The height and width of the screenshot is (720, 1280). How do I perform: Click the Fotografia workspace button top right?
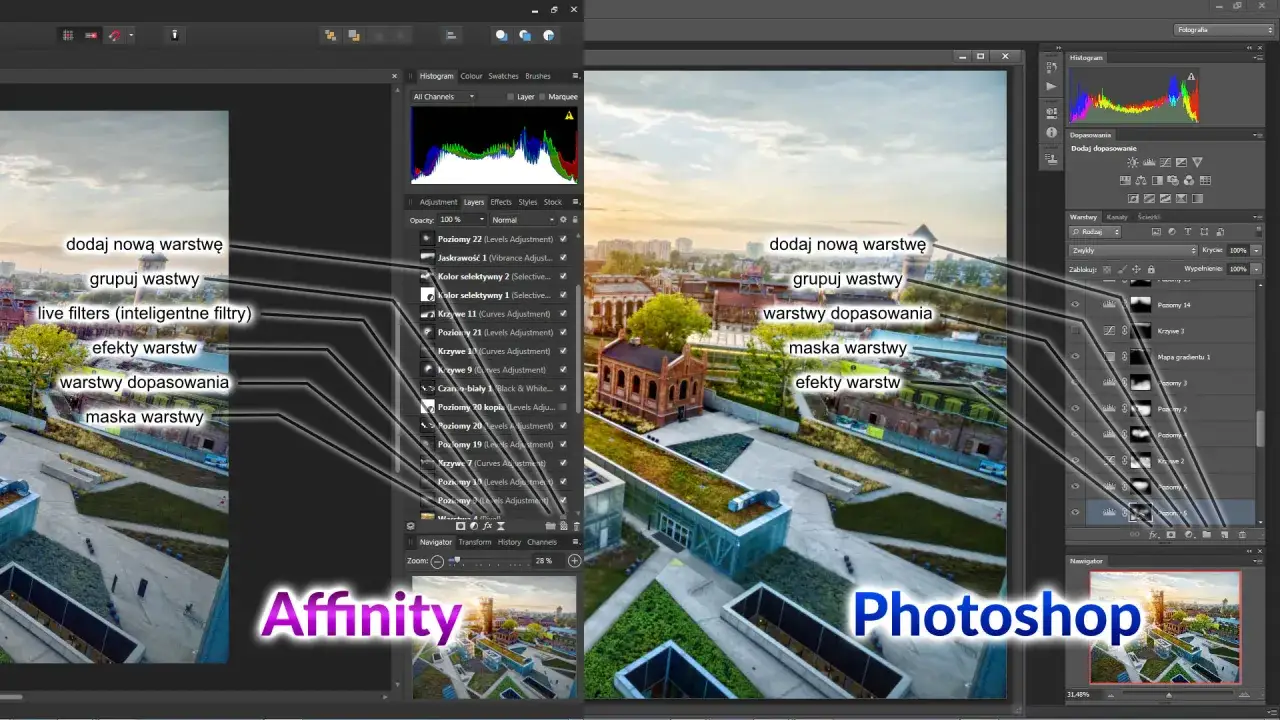click(1225, 29)
